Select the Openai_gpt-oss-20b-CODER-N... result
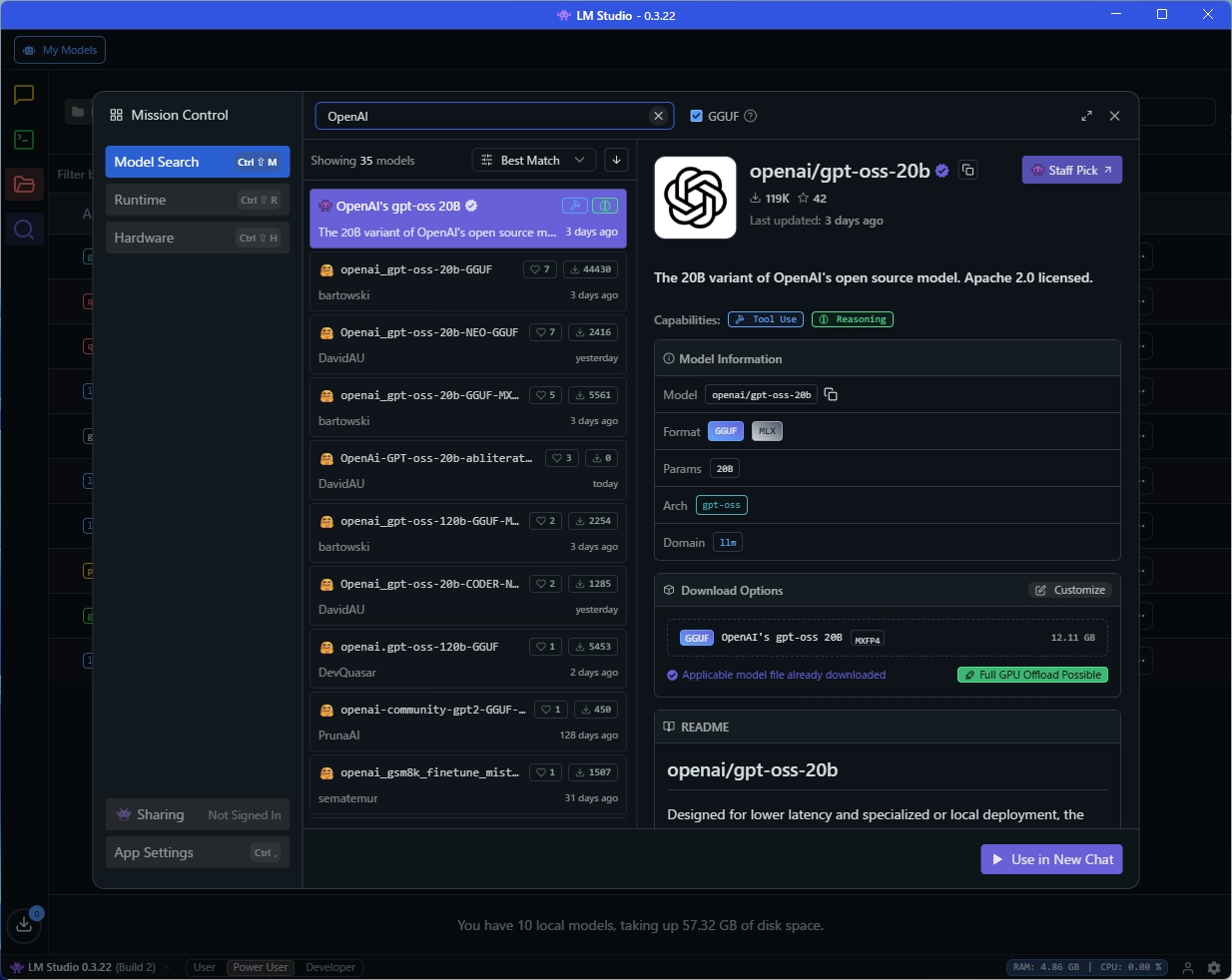The width and height of the screenshot is (1232, 980). [468, 596]
